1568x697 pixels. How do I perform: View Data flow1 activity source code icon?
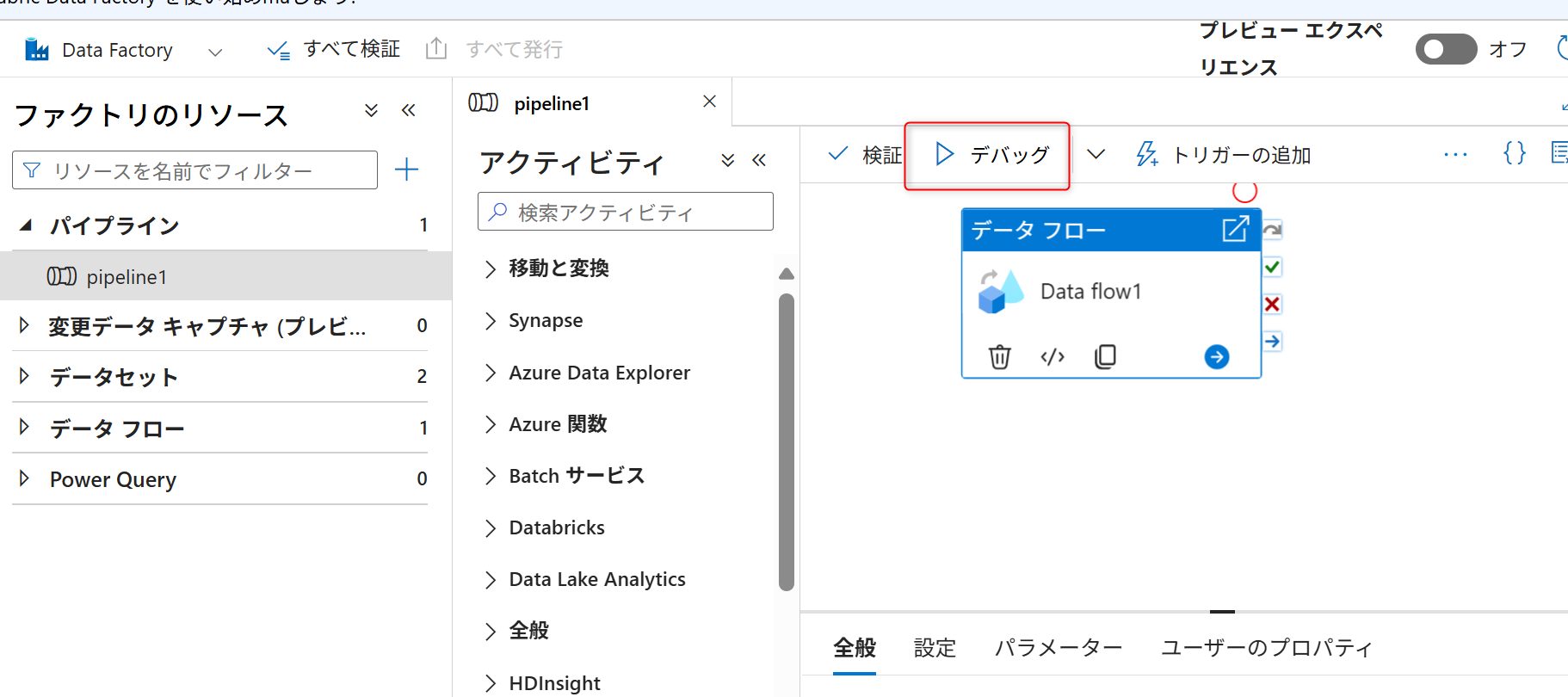[1053, 356]
